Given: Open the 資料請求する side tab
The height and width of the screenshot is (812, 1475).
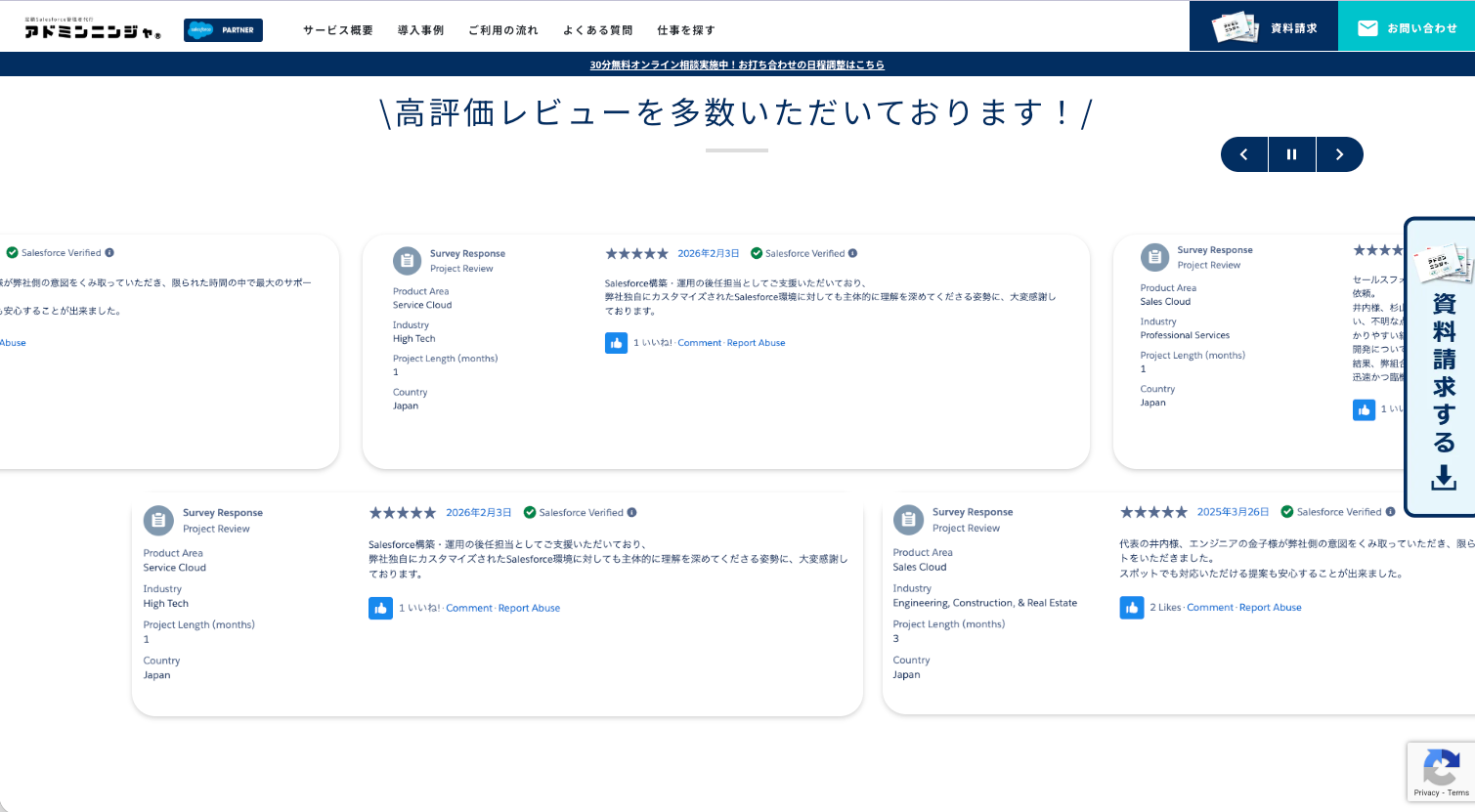Looking at the screenshot, I should click(x=1441, y=366).
